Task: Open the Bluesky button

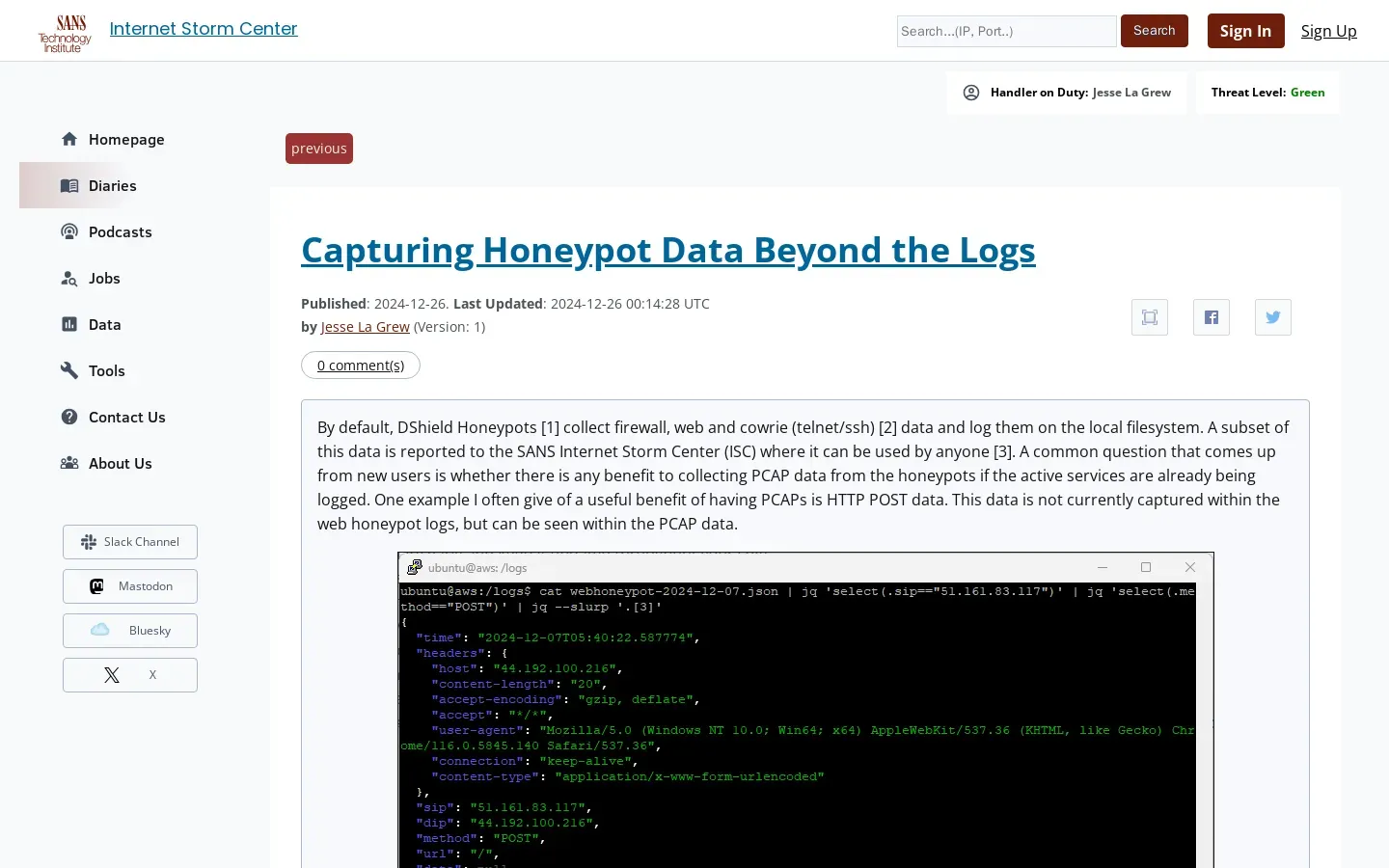Action: point(130,631)
